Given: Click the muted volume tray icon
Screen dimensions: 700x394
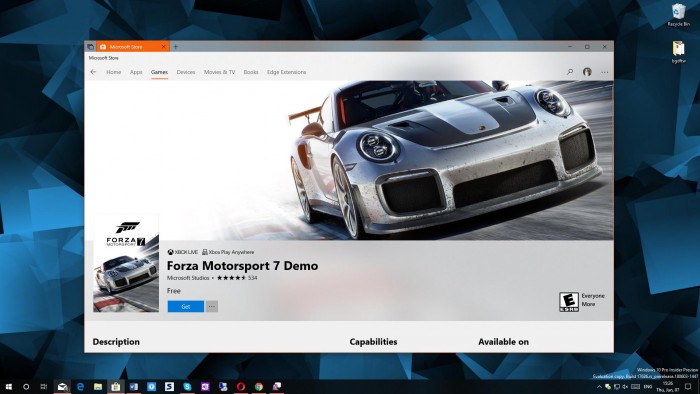Looking at the screenshot, I should click(x=625, y=386).
